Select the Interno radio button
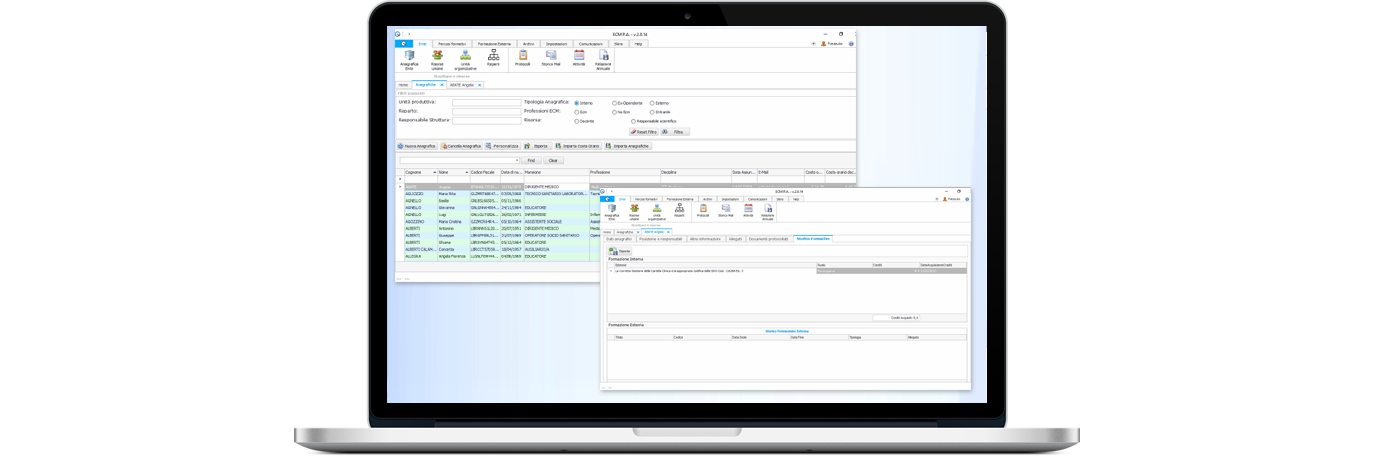 click(x=577, y=103)
